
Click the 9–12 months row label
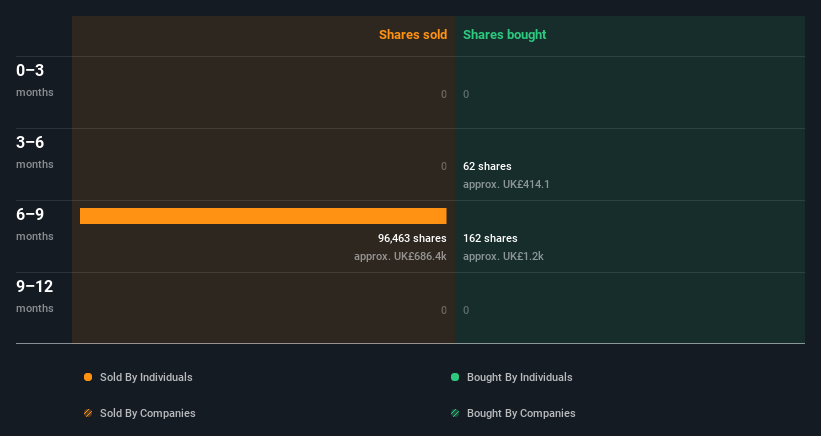[x=35, y=296]
